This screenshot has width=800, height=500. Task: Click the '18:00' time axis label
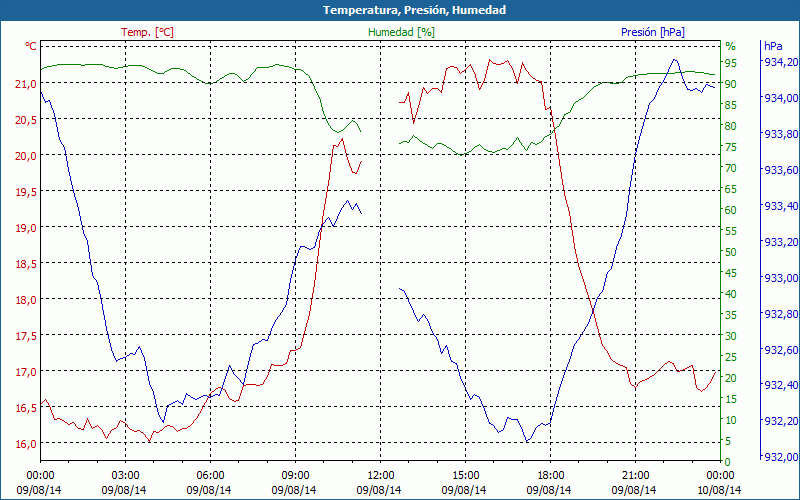coord(550,475)
